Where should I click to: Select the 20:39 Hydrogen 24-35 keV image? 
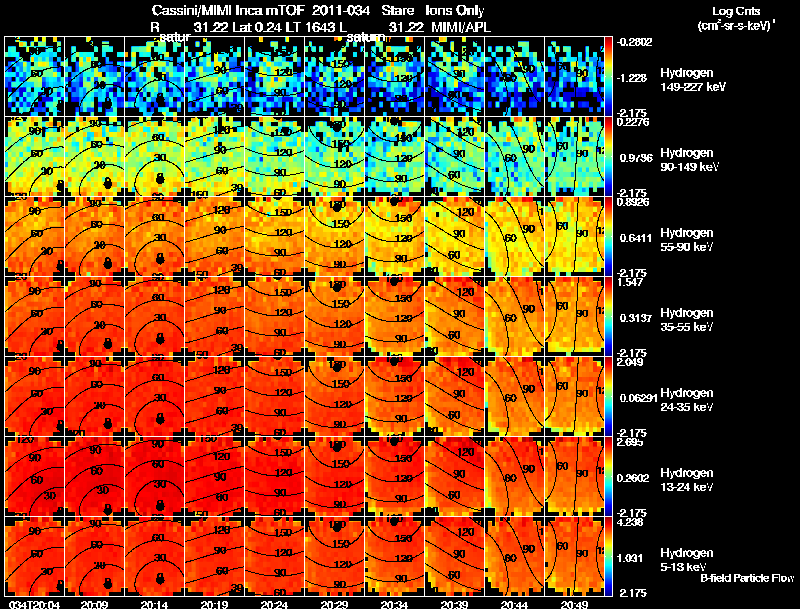click(455, 396)
